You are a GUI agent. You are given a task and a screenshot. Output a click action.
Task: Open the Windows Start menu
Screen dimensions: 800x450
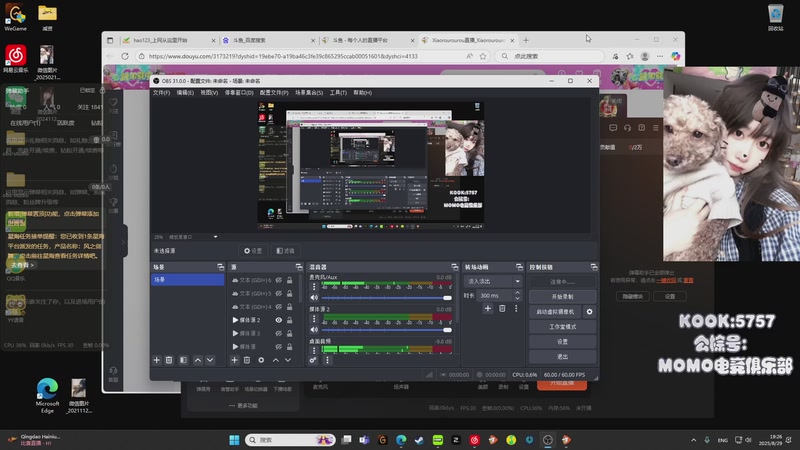coord(234,440)
